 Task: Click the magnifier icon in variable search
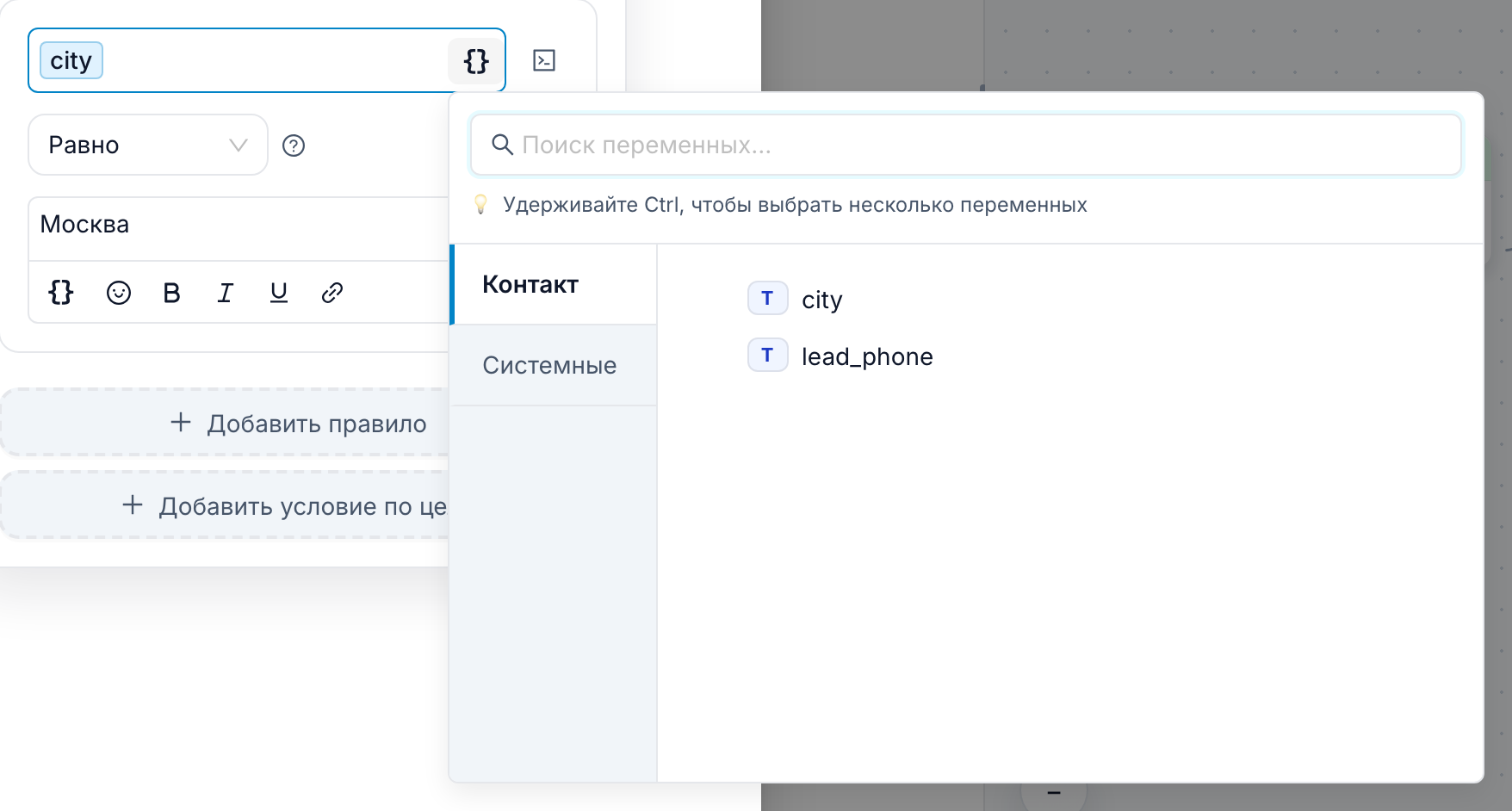[x=502, y=145]
